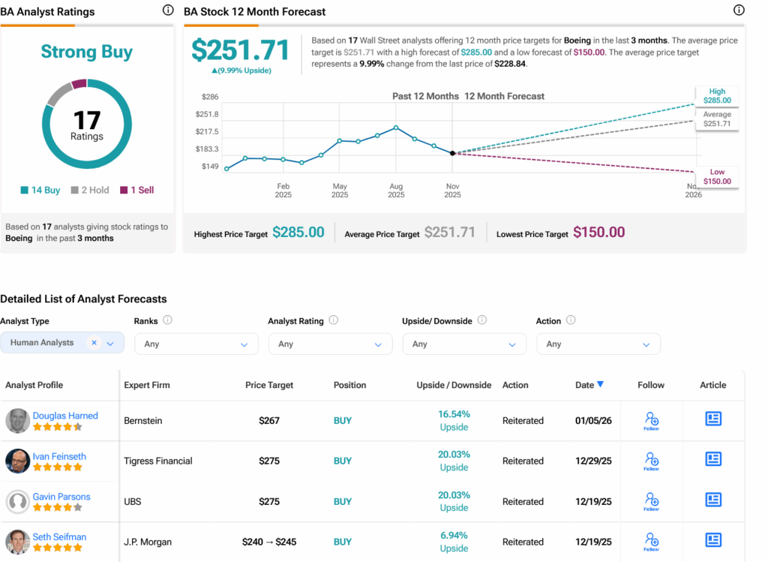This screenshot has height=562, width=768.
Task: Click info icon beside BA Stock 12 Month Forecast
Action: pos(739,11)
